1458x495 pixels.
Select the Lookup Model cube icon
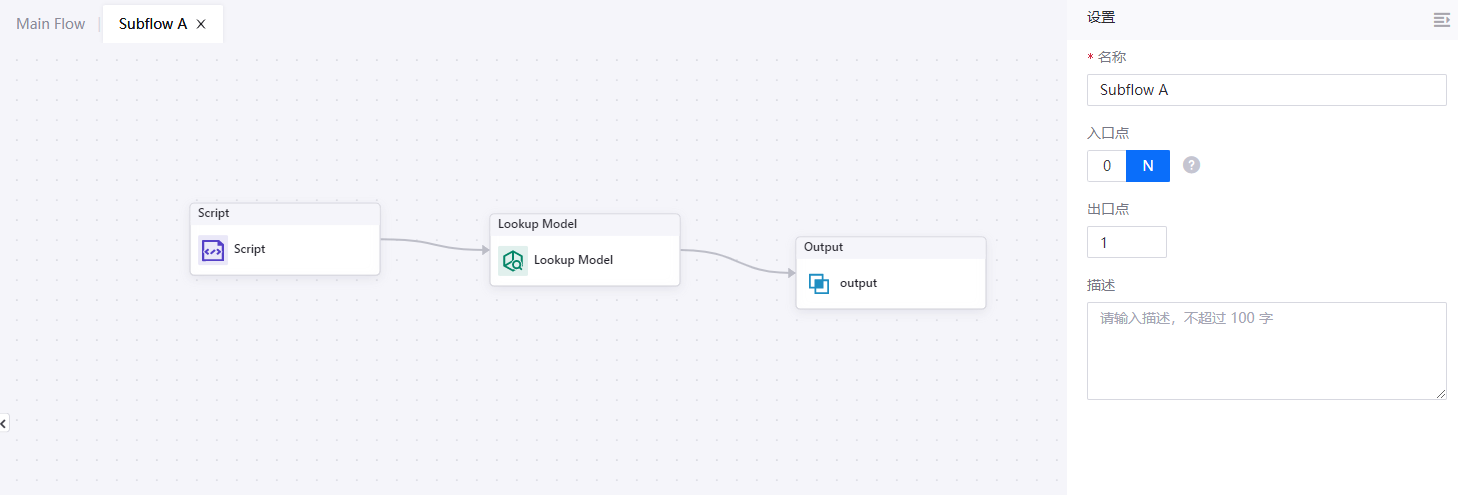513,260
